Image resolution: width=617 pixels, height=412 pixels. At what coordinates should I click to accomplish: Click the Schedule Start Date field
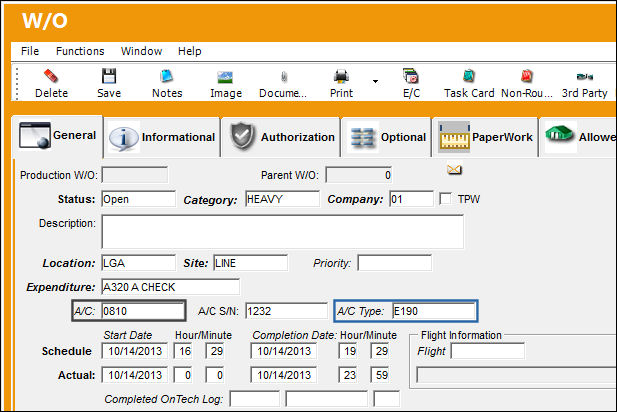(135, 351)
